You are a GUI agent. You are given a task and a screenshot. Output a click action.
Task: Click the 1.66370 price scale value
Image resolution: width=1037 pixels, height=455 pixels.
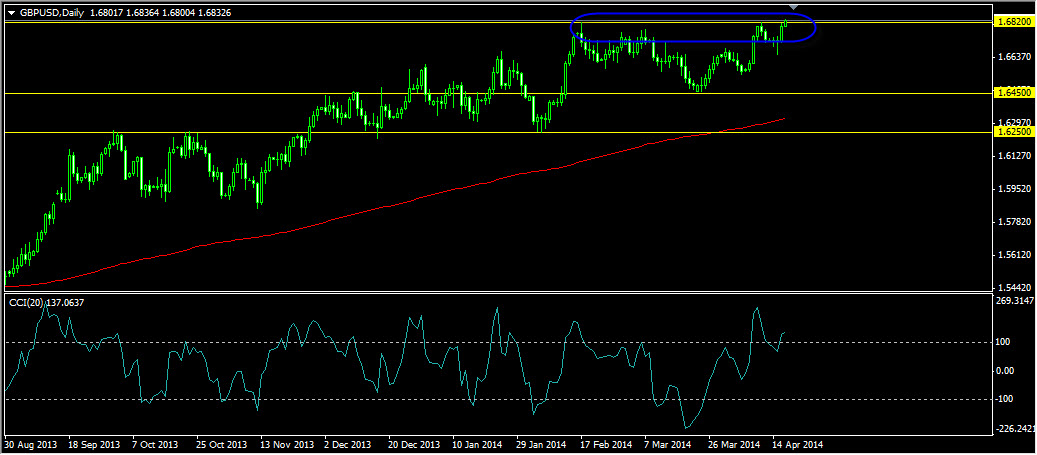[x=1015, y=58]
